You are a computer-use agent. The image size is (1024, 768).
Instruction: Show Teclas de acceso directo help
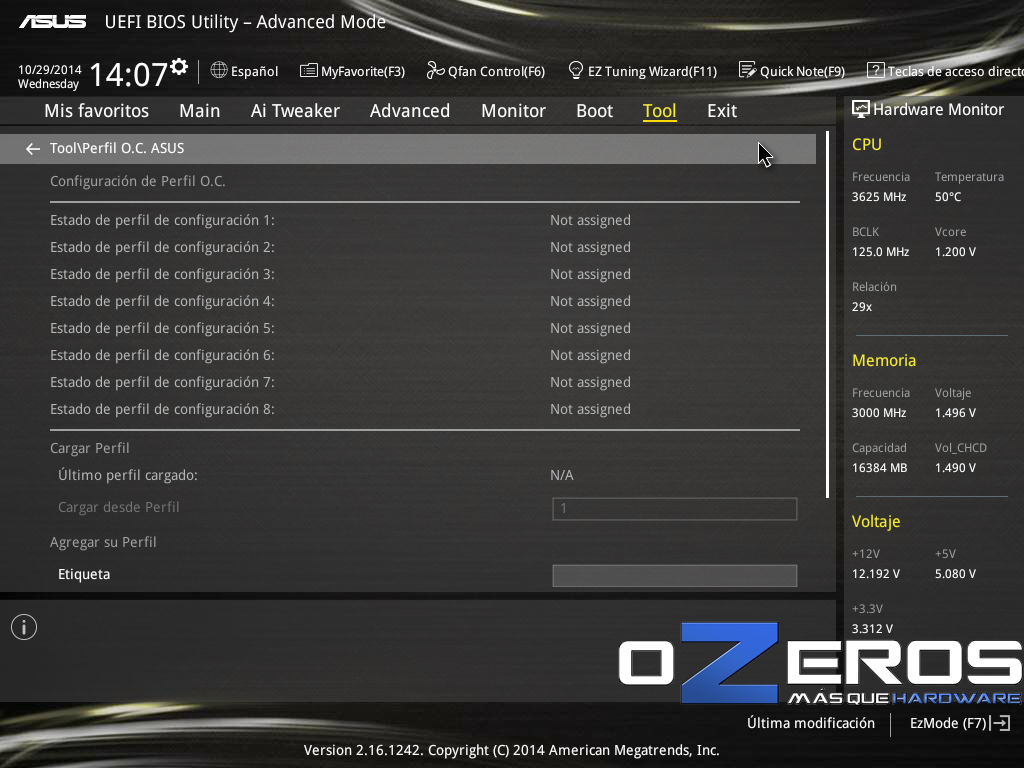[945, 71]
